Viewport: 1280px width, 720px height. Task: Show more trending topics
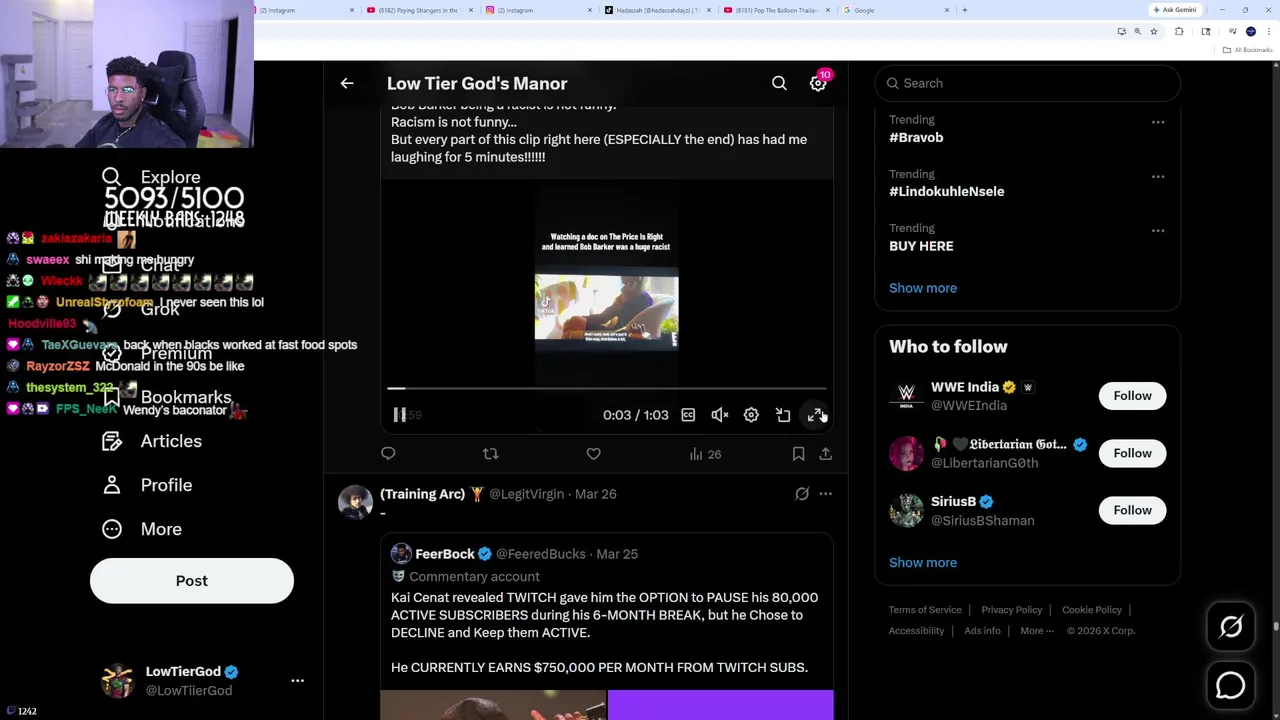click(923, 288)
